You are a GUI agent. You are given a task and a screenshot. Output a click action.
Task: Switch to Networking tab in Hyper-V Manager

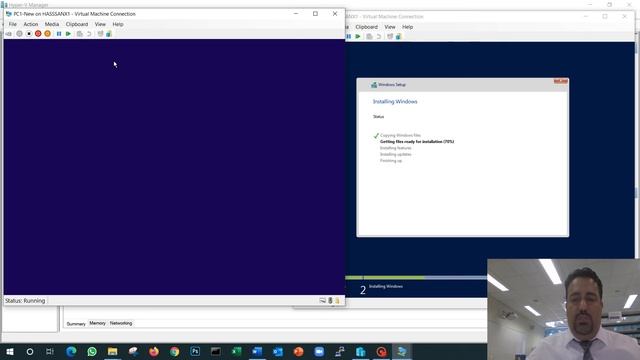click(x=121, y=323)
